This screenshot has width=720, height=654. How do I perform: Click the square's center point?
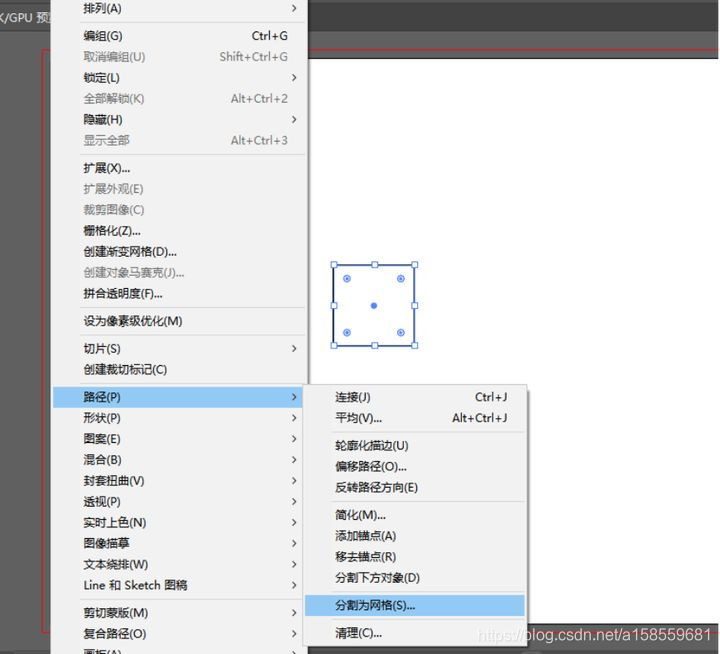point(374,305)
